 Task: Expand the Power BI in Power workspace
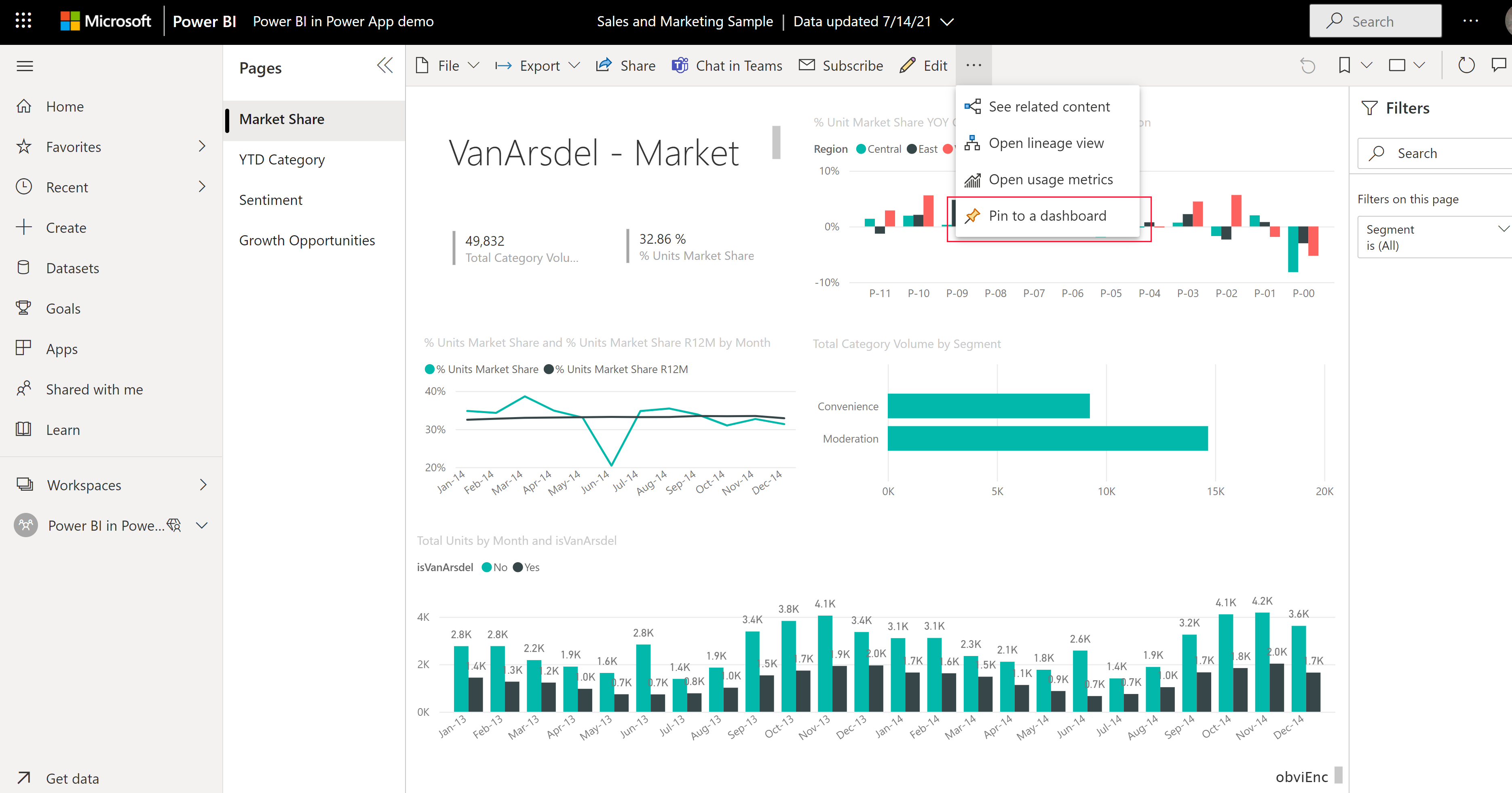click(200, 525)
